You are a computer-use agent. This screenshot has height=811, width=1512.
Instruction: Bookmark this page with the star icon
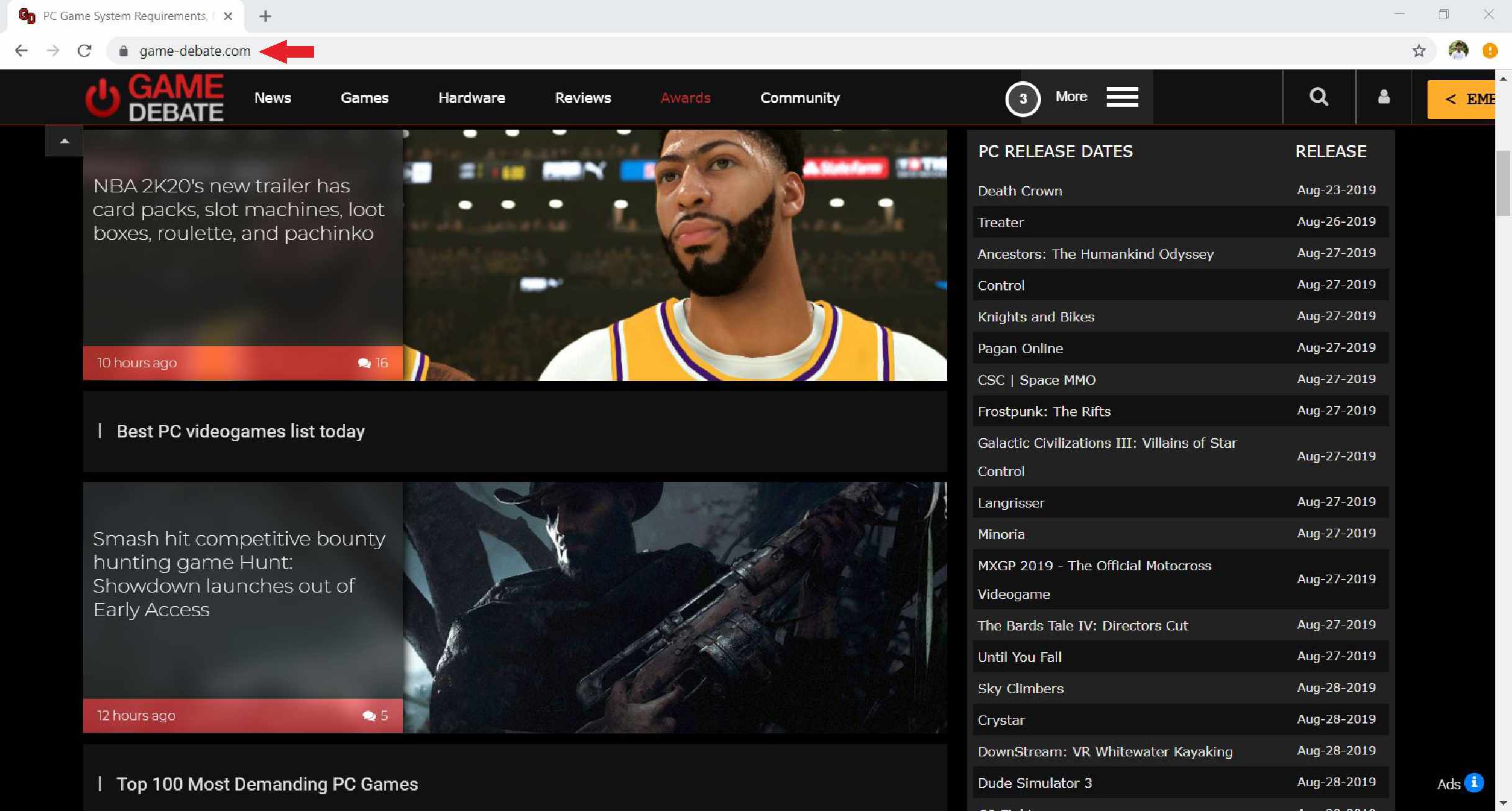(x=1418, y=51)
